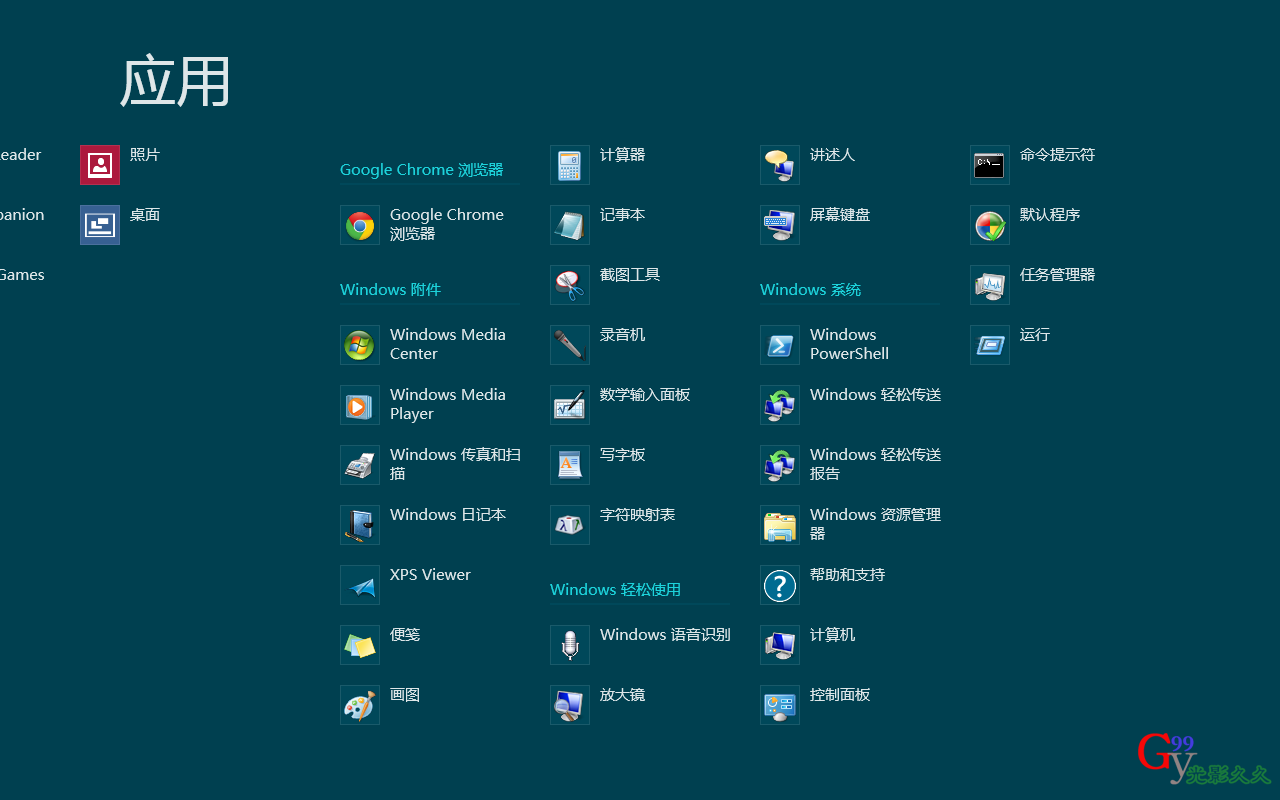This screenshot has width=1280, height=800.
Task: Select the 截图工具 label text
Action: [630, 275]
